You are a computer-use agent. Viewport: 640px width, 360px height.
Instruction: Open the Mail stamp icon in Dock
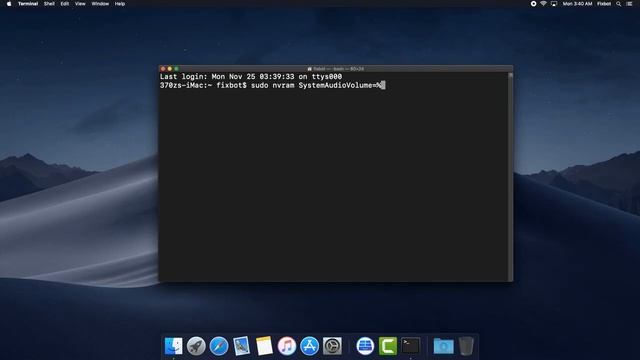point(242,346)
